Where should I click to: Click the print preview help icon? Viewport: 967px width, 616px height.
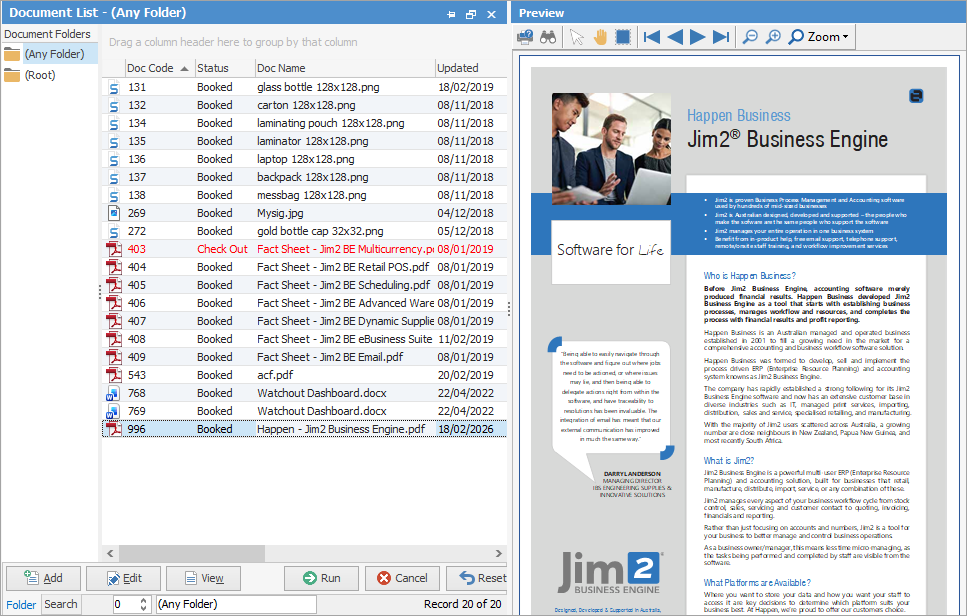pos(525,37)
